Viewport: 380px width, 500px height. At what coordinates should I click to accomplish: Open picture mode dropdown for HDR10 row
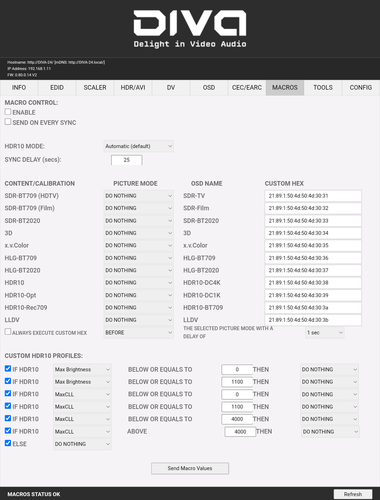[x=138, y=283]
